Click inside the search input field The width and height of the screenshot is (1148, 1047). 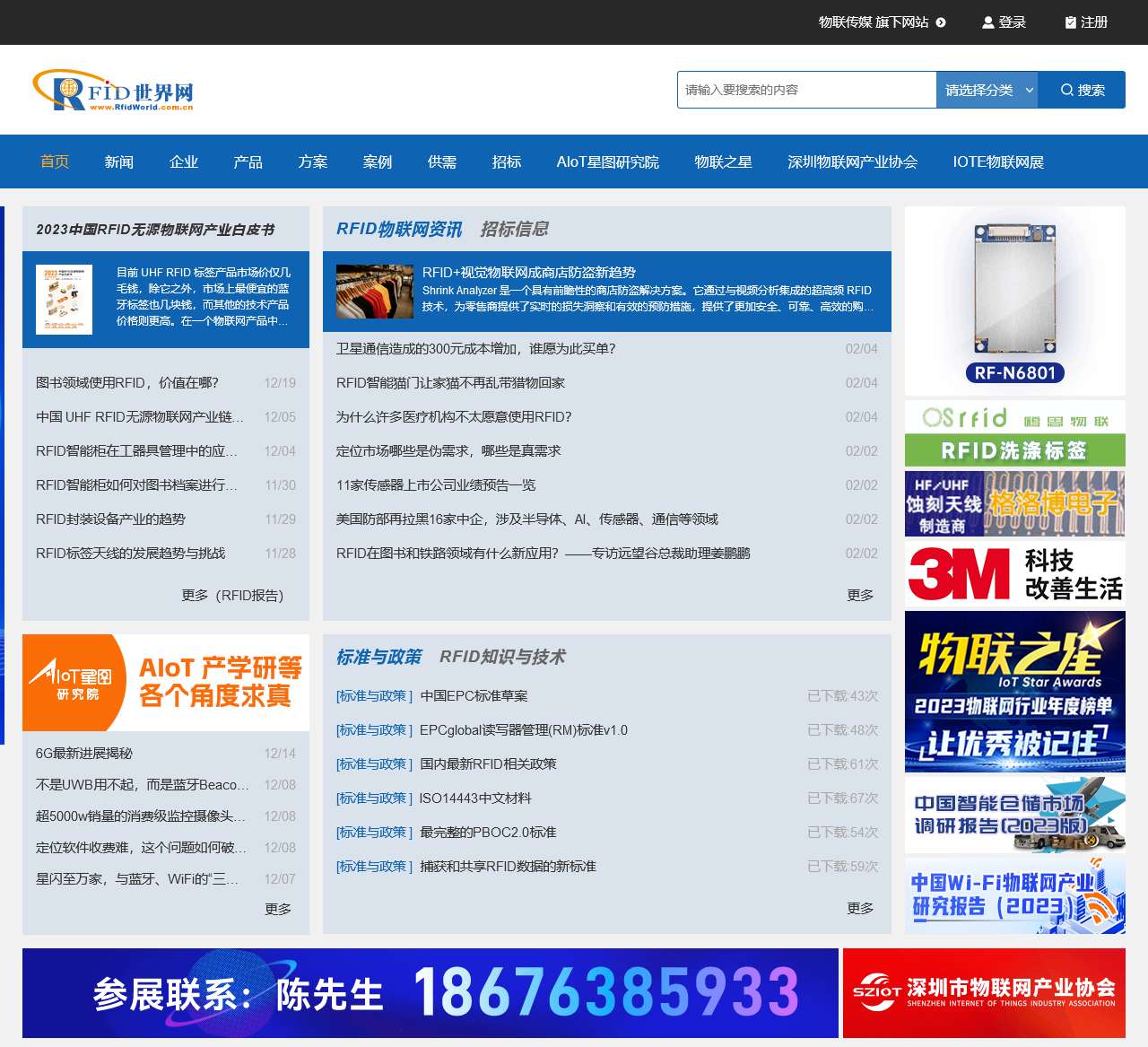pyautogui.click(x=805, y=90)
